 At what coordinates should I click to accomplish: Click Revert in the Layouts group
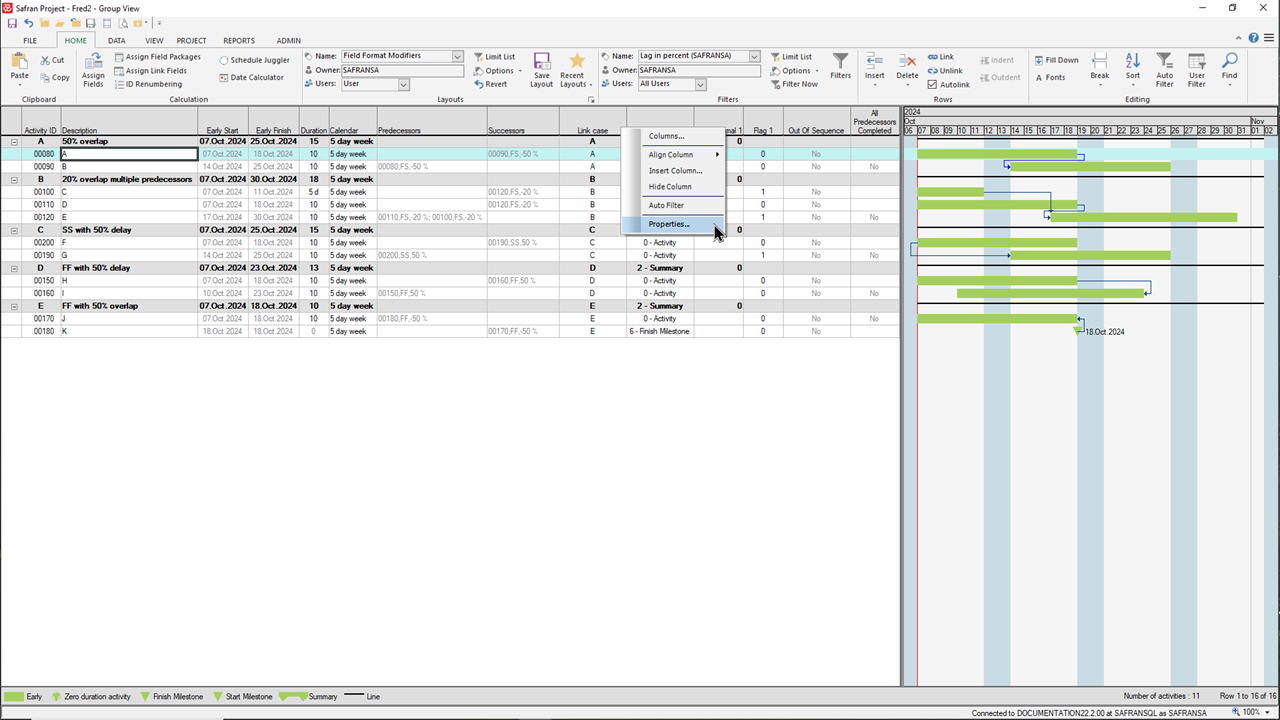pos(490,84)
